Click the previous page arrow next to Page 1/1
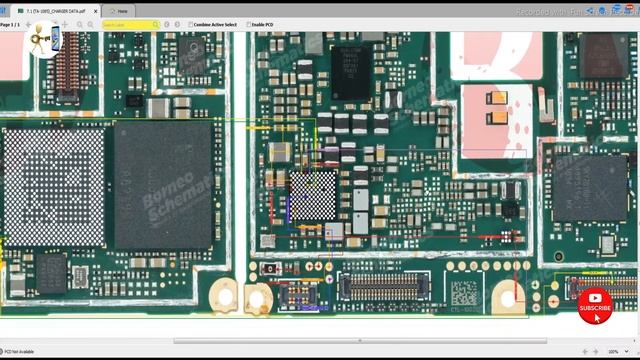 pyautogui.click(x=28, y=25)
